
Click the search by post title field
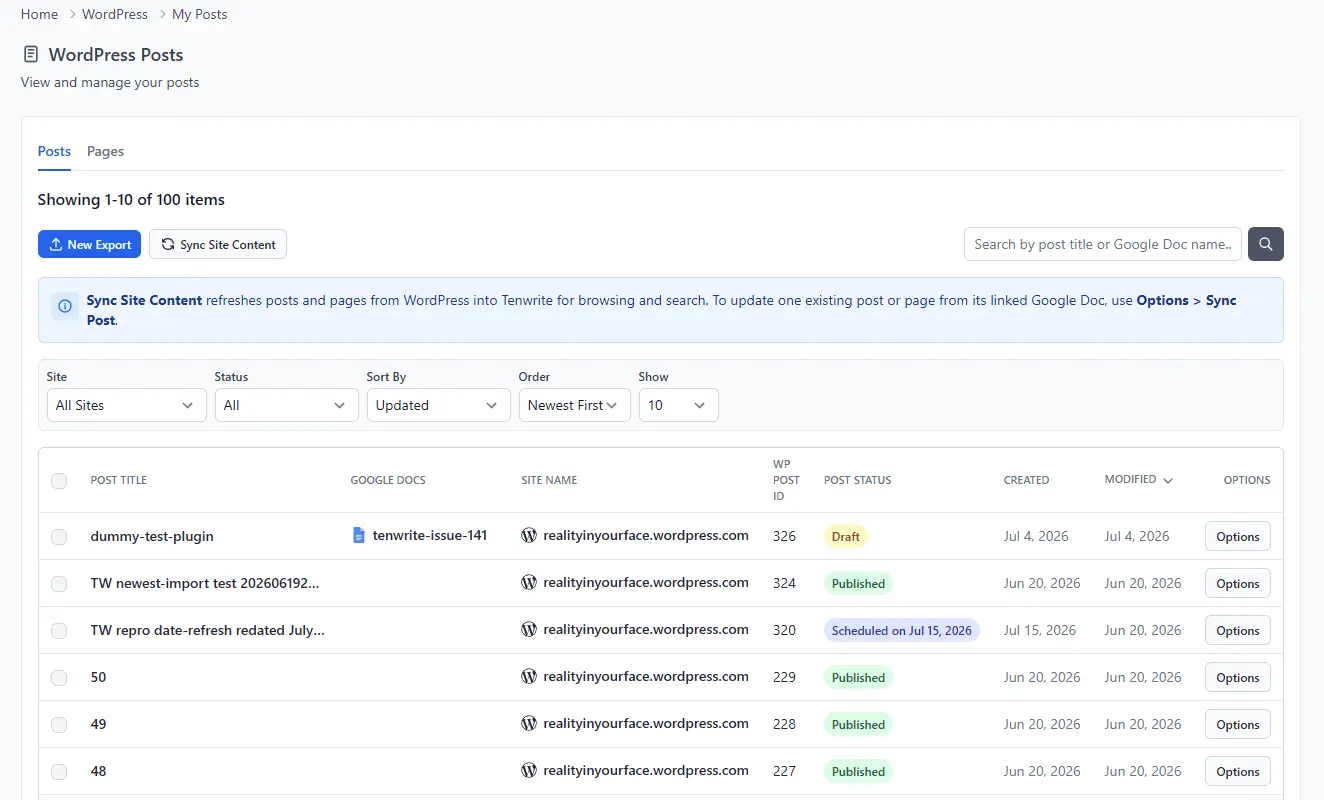pyautogui.click(x=1103, y=244)
